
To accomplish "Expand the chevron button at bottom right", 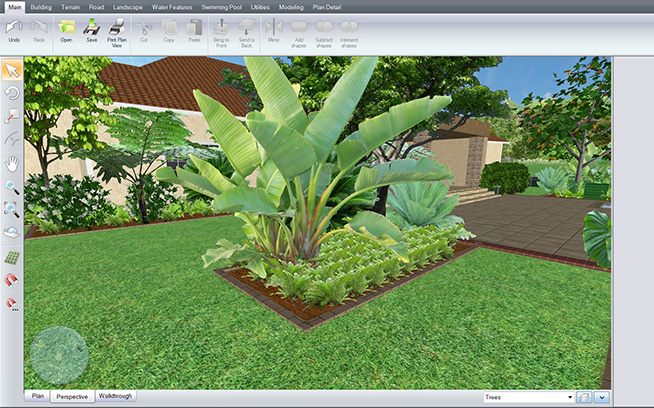I will point(602,397).
